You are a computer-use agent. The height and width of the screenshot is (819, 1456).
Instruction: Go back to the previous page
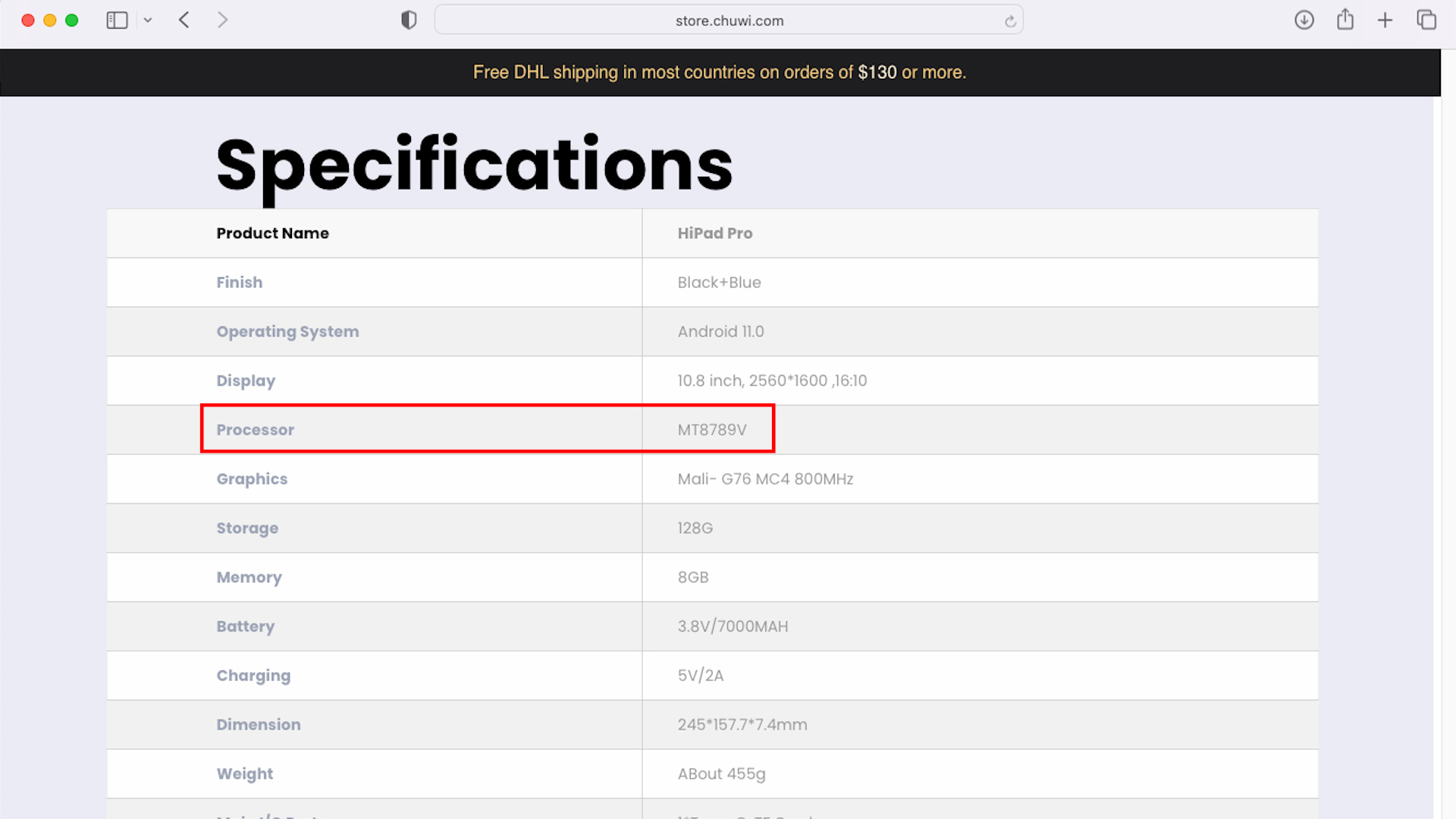point(184,20)
